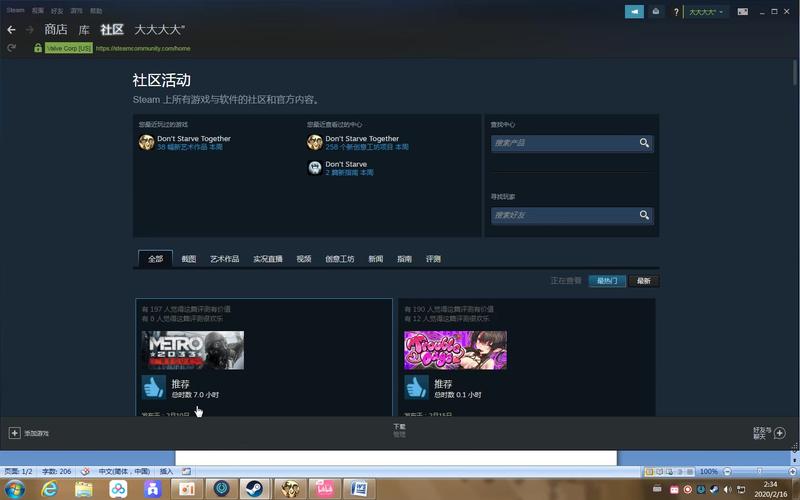The width and height of the screenshot is (800, 500).
Task: Open the 大大大大 profile section
Action: 160,30
